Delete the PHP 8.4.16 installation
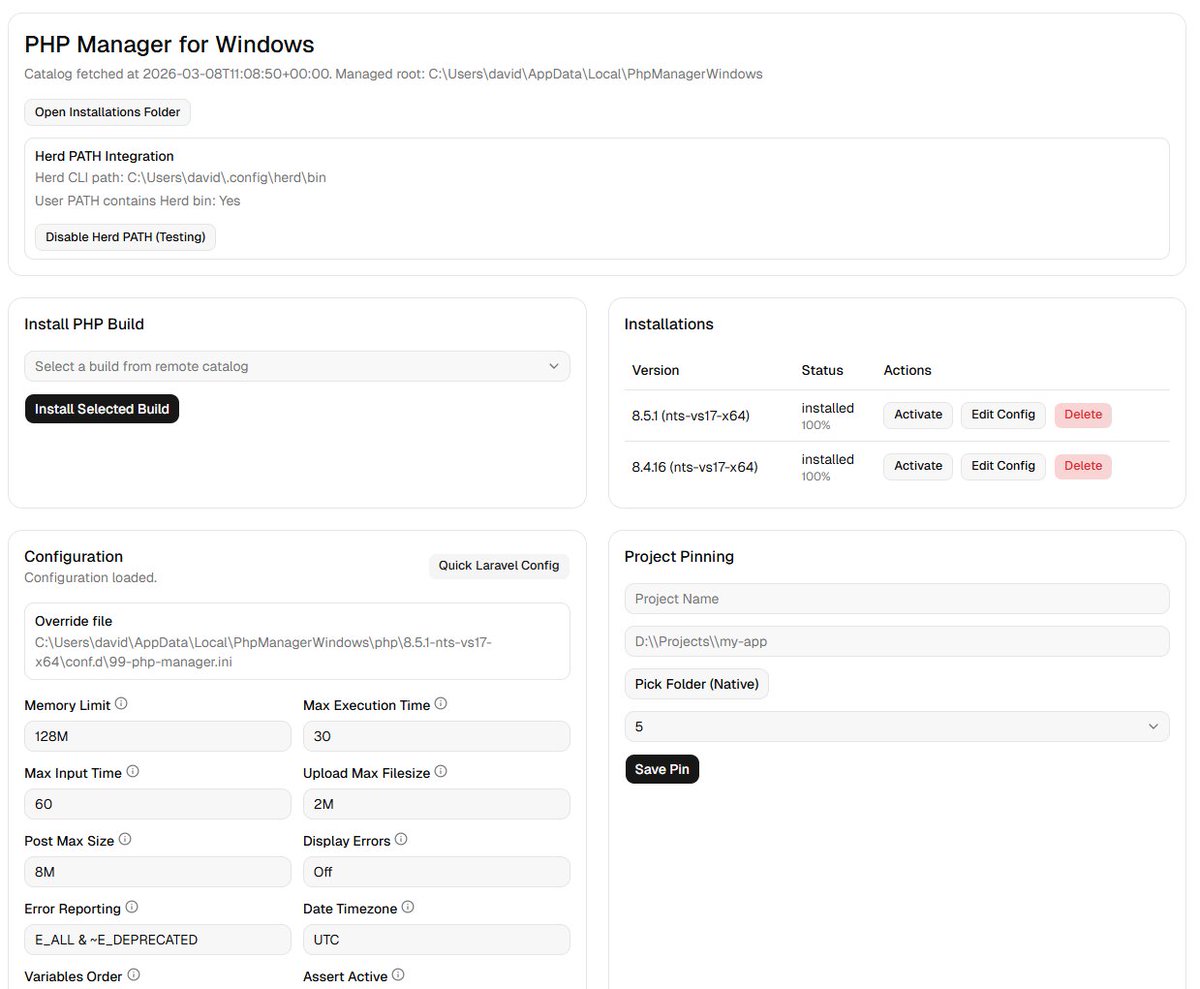This screenshot has height=989, width=1200. 1083,466
